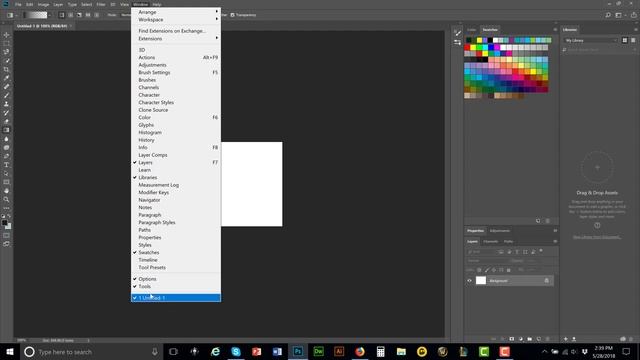Select the Horizontal Type tool
Image resolution: width=640 pixels, height=360 pixels.
point(6,164)
